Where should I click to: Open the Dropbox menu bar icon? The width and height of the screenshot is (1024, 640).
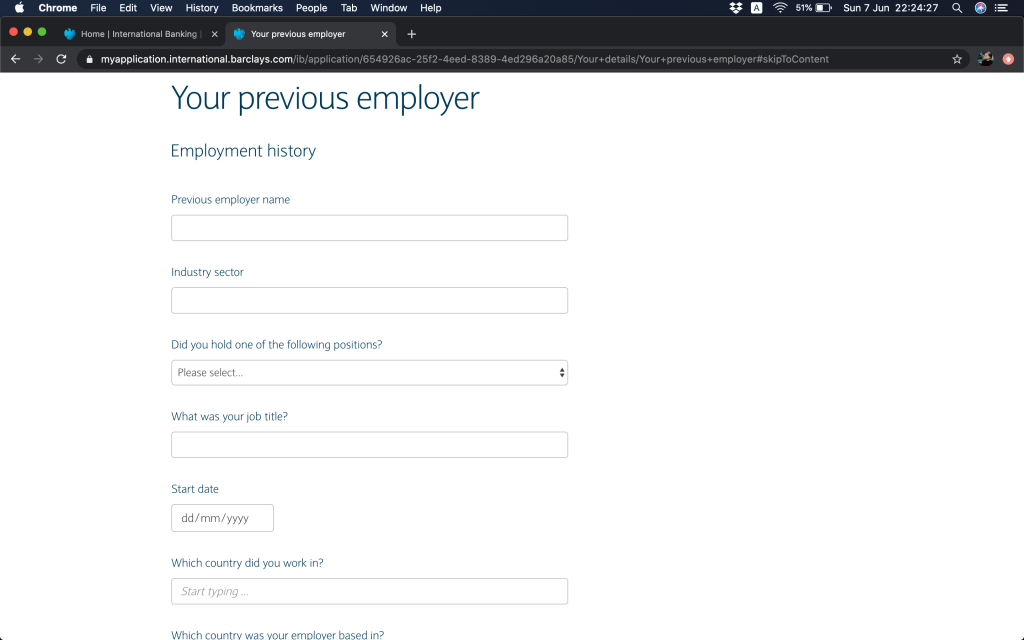(736, 8)
